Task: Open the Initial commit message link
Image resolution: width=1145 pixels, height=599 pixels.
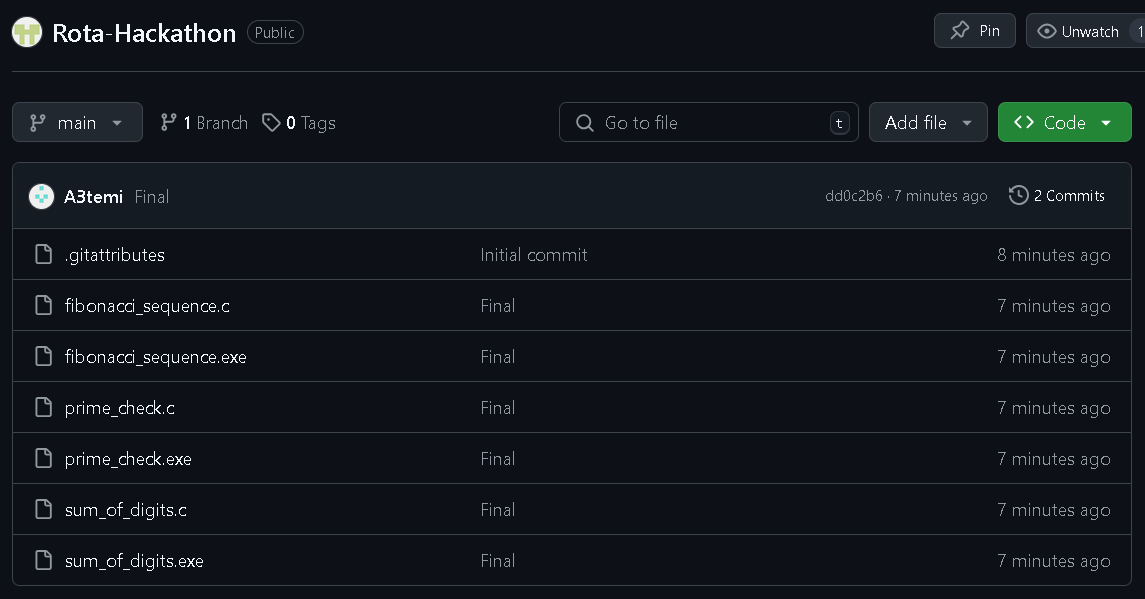Action: tap(533, 254)
